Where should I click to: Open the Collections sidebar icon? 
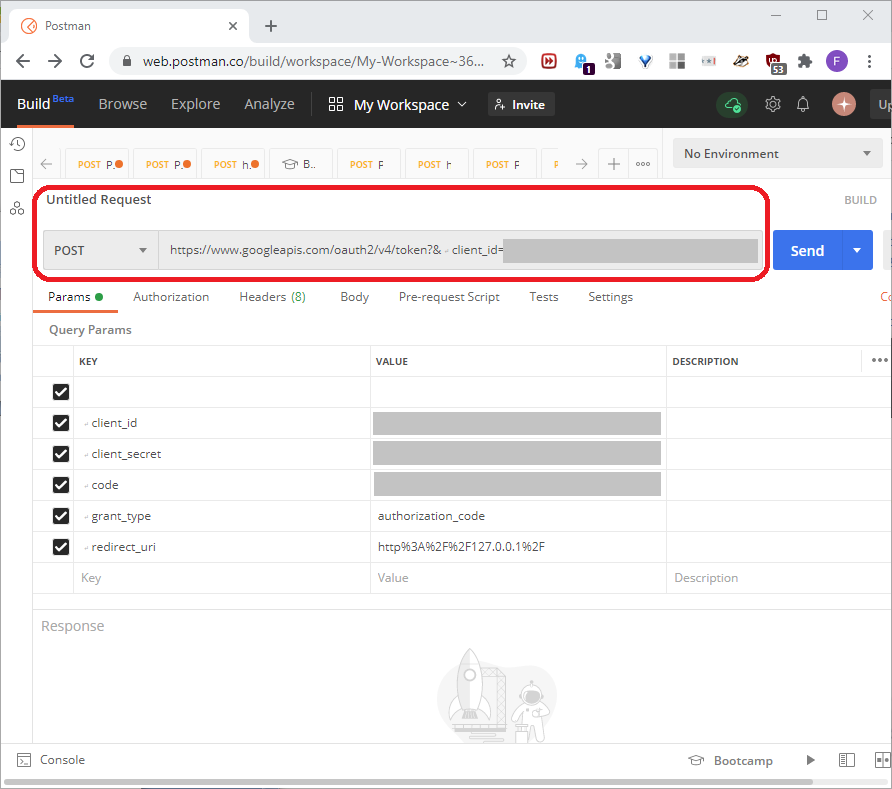click(x=17, y=176)
